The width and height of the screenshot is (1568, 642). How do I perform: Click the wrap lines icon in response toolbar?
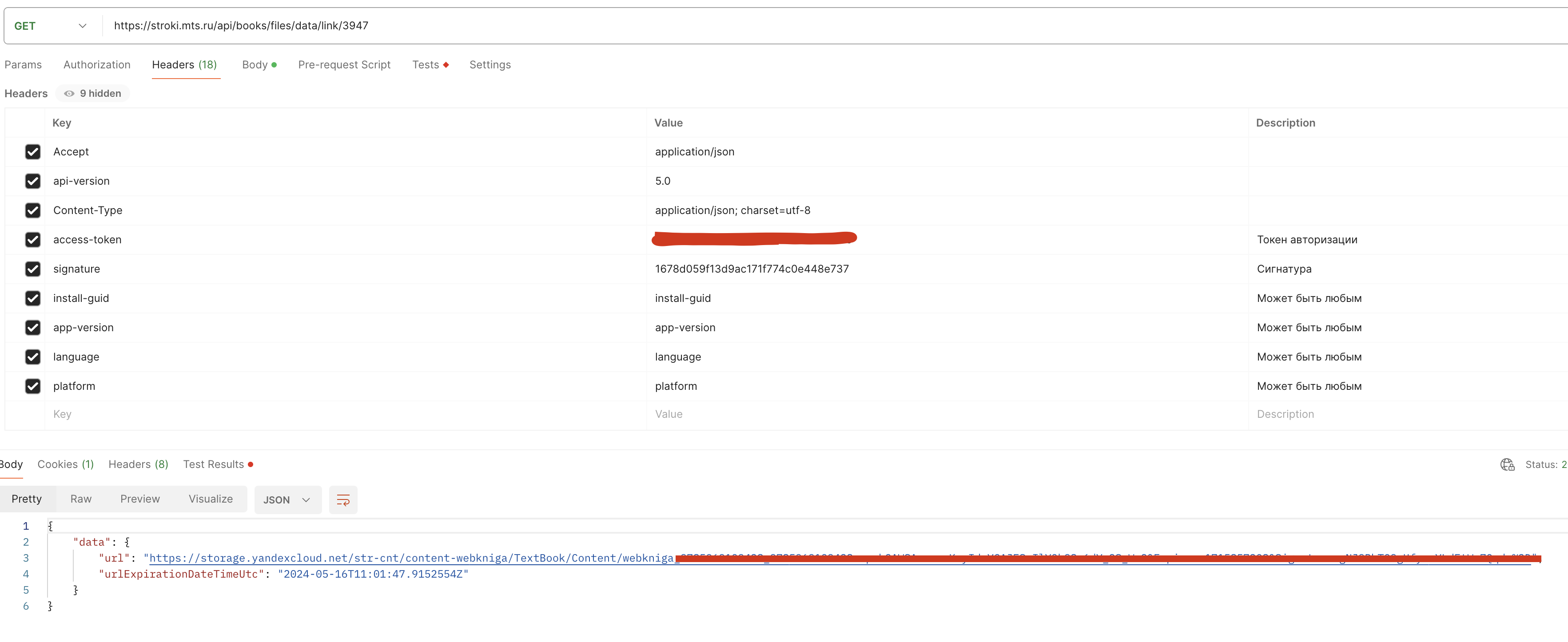tap(343, 499)
